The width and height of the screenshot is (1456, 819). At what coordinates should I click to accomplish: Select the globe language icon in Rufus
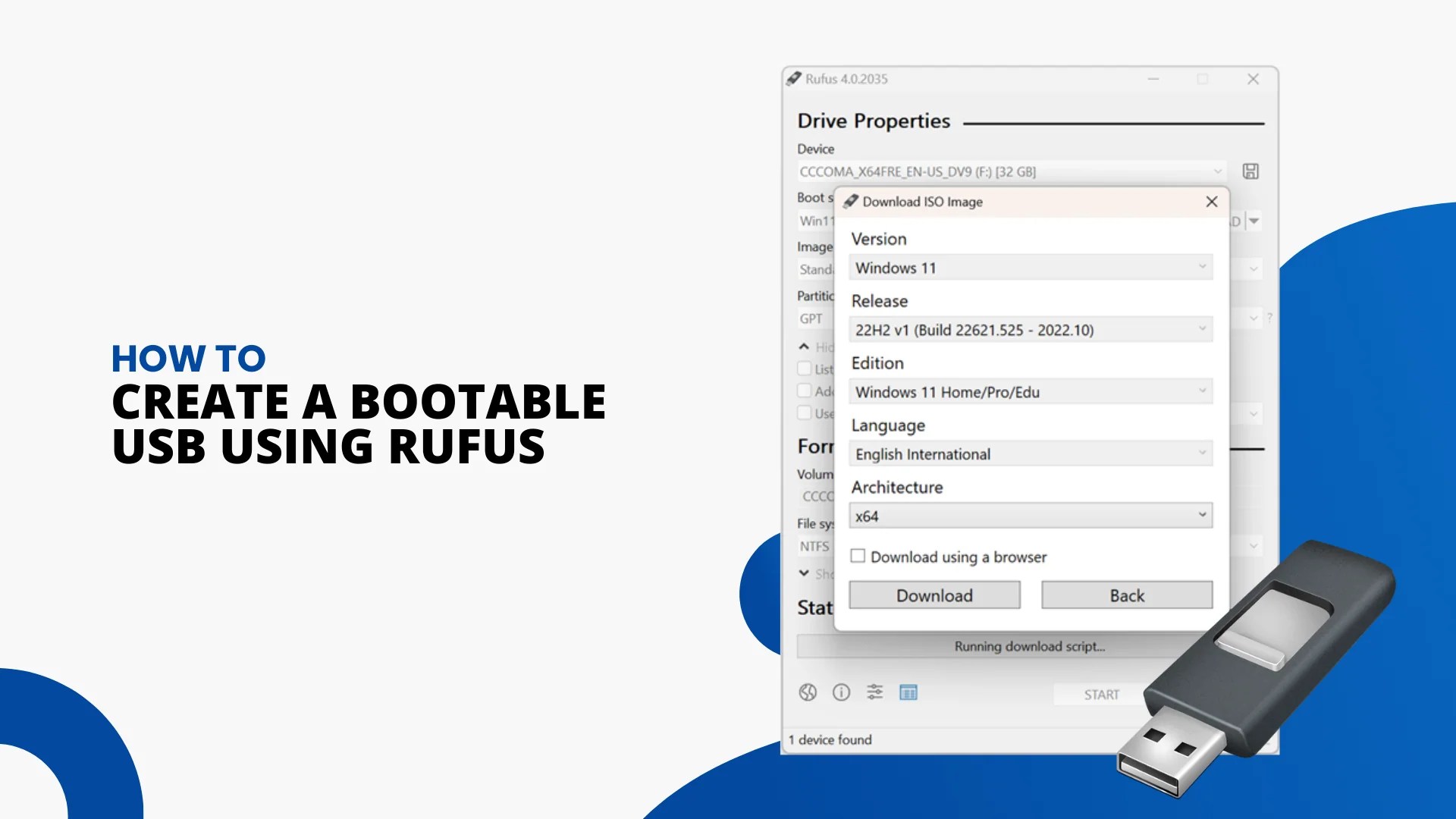tap(808, 692)
